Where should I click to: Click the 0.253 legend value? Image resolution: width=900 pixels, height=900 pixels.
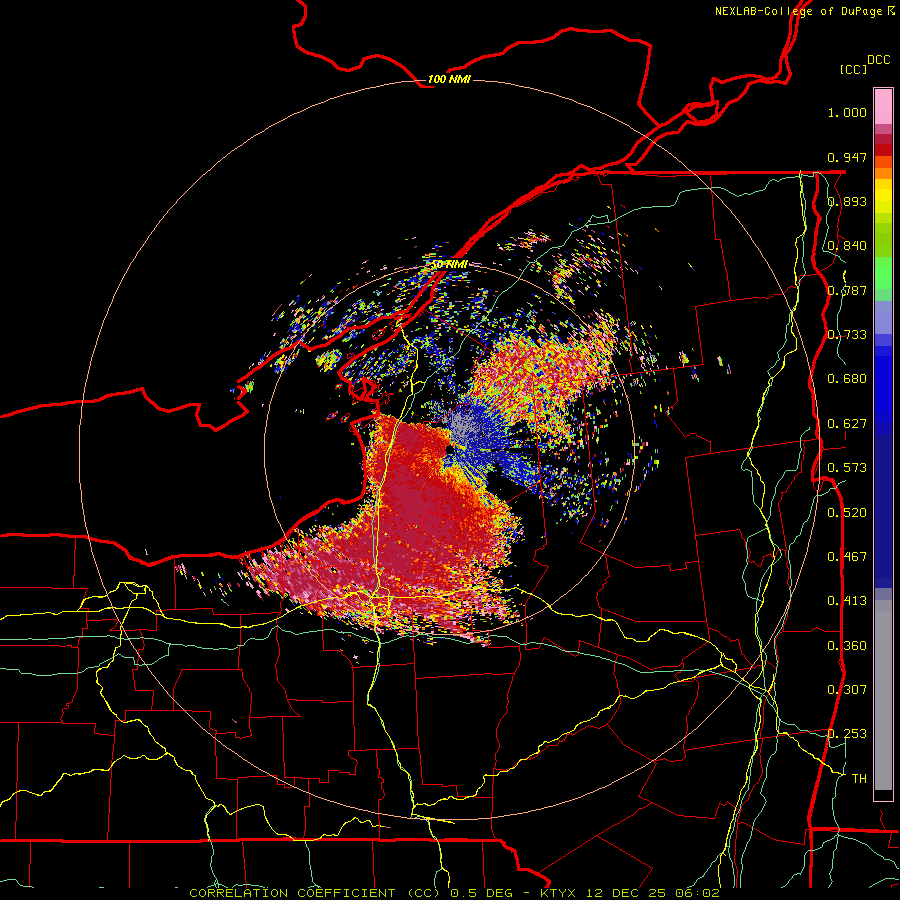pos(847,734)
